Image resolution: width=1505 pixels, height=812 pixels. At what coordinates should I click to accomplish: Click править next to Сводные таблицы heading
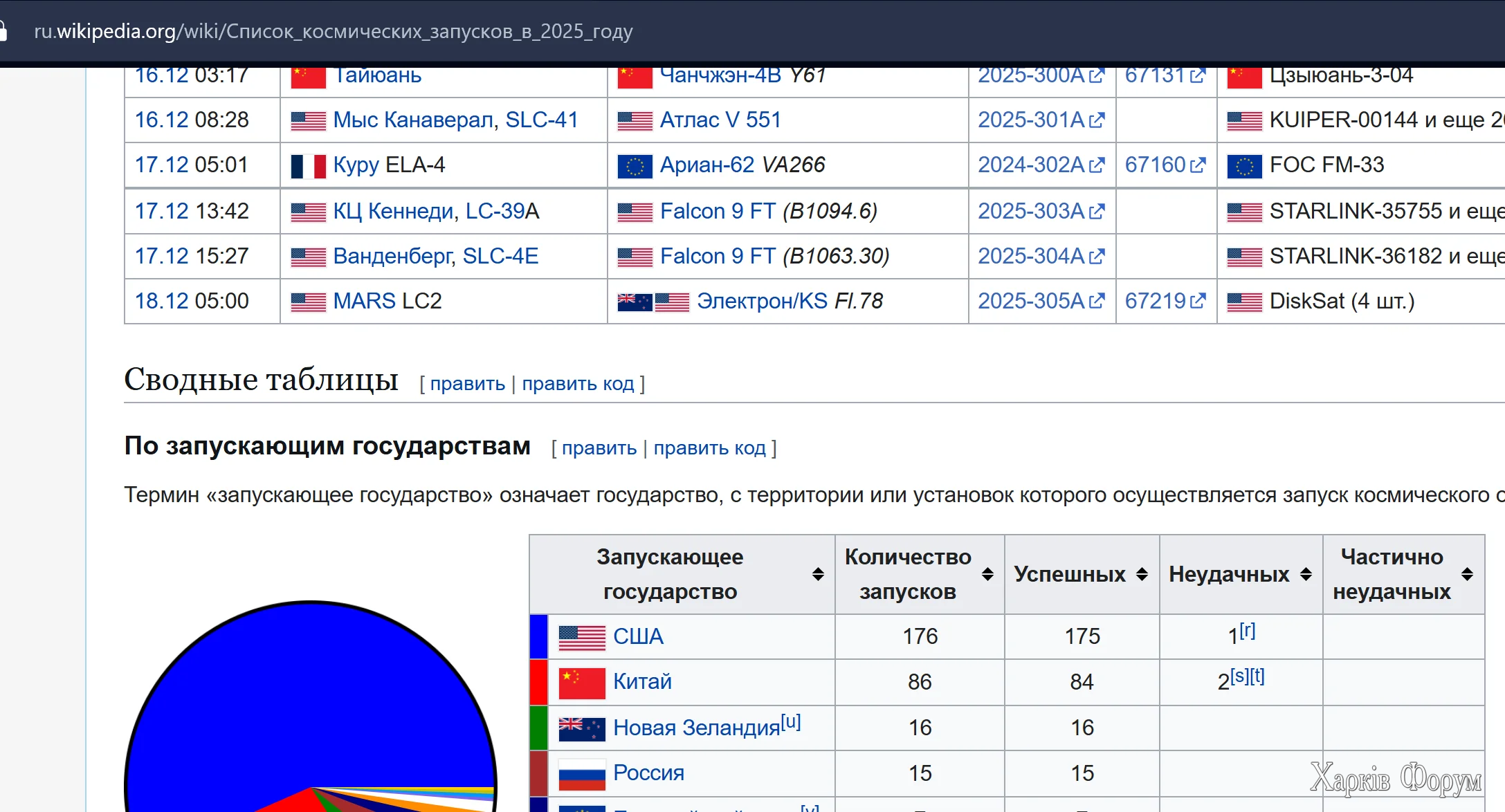[x=467, y=384]
